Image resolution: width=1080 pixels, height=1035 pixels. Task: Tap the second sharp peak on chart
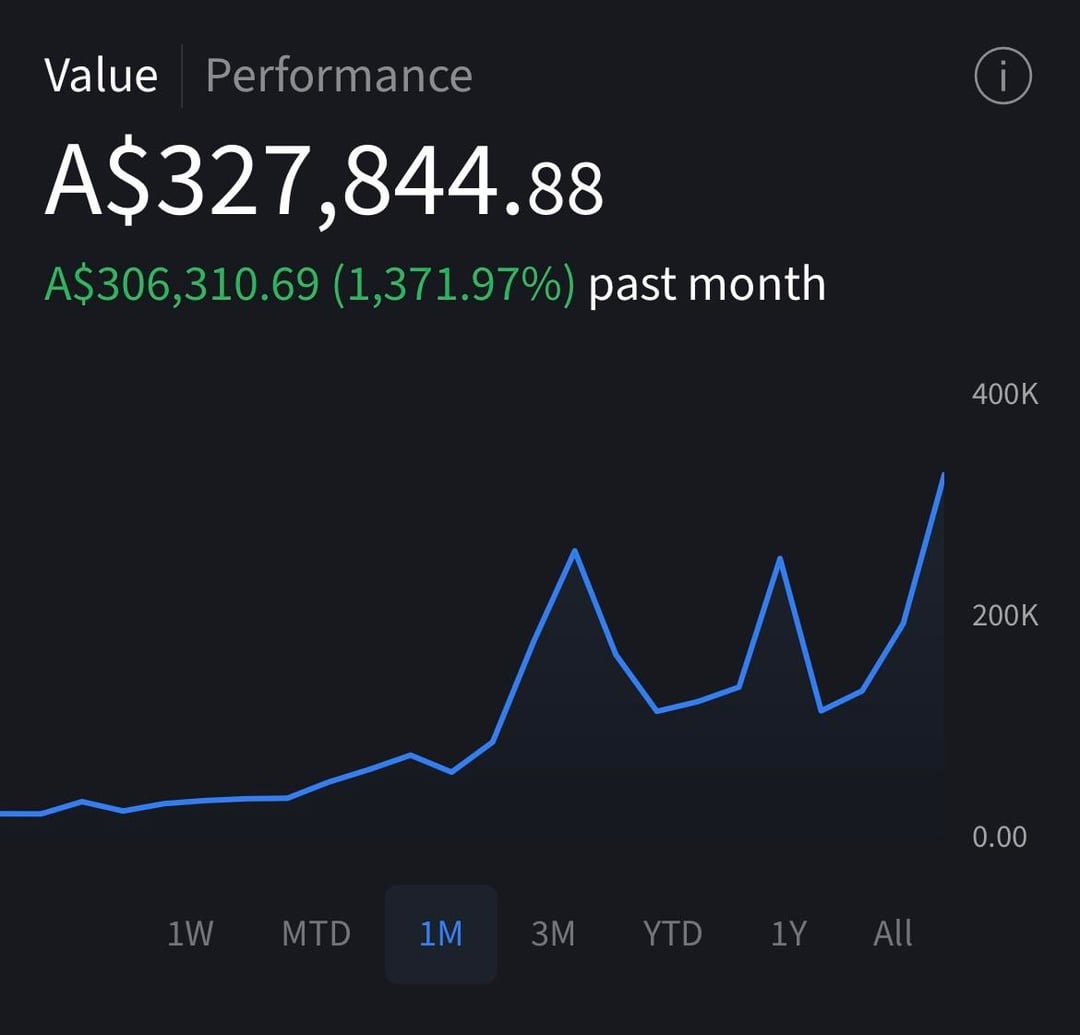click(x=780, y=558)
